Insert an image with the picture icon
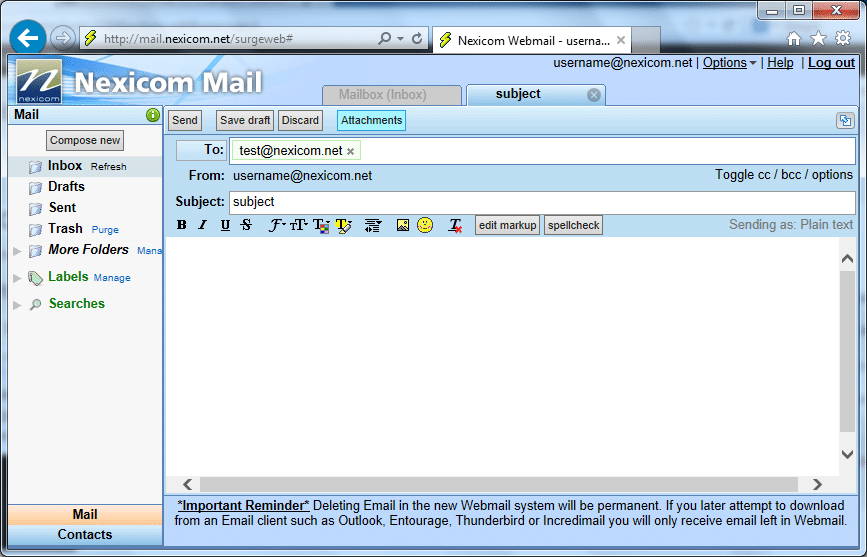 [403, 225]
